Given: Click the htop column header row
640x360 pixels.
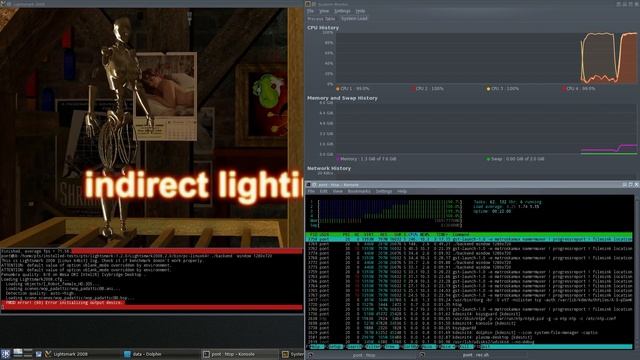Looking at the screenshot, I should [469, 235].
